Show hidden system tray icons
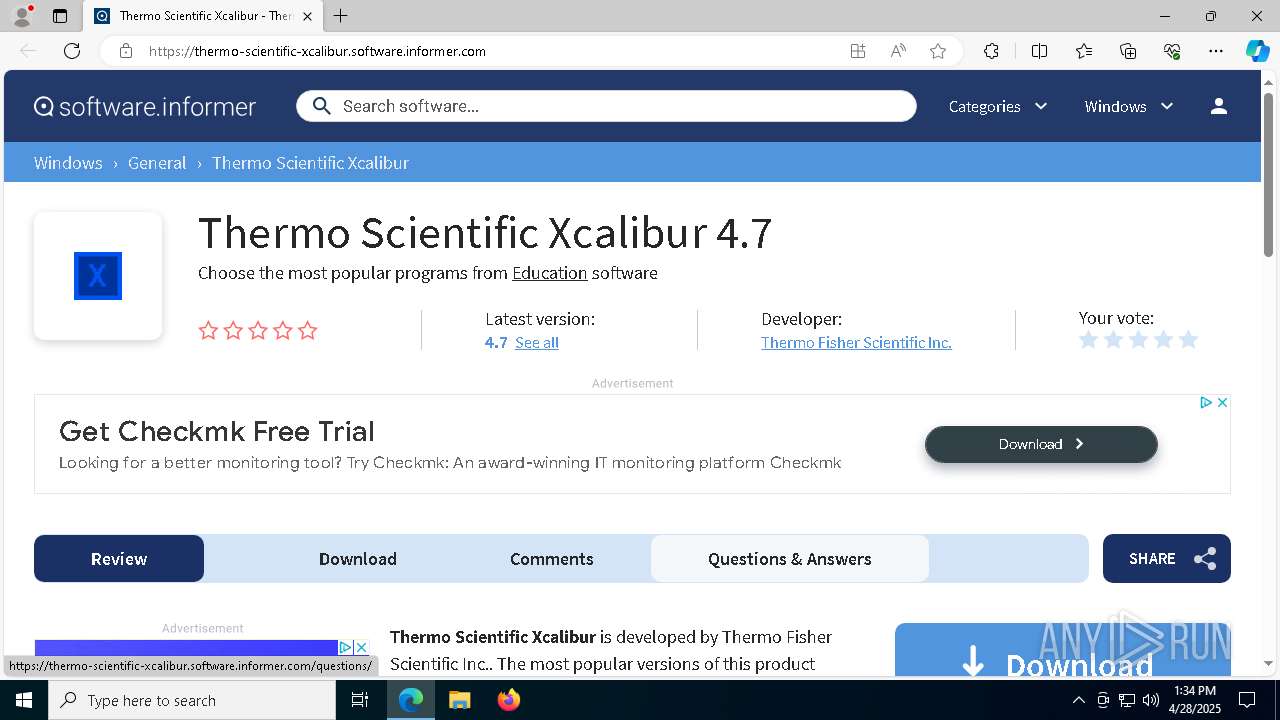 coord(1078,700)
